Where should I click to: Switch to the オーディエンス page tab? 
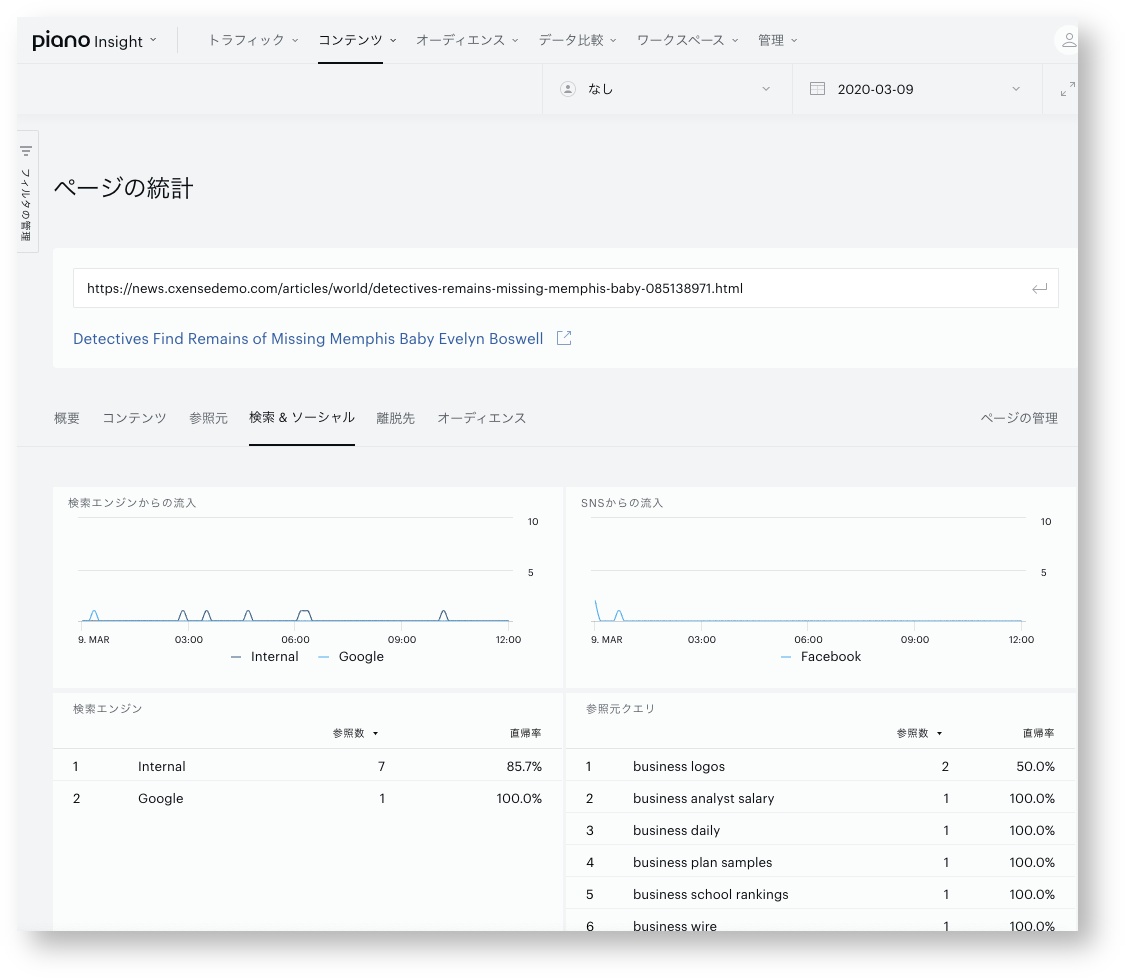click(x=482, y=418)
